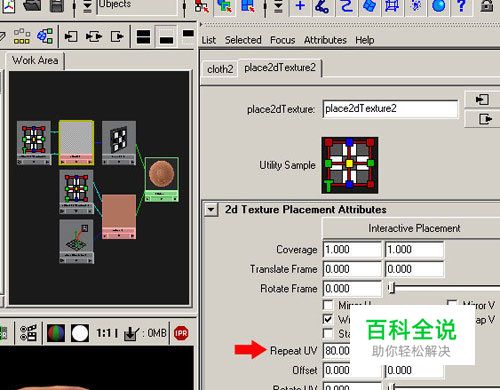Click the Rotate Frame value field
The width and height of the screenshot is (500, 390).
pyautogui.click(x=352, y=288)
